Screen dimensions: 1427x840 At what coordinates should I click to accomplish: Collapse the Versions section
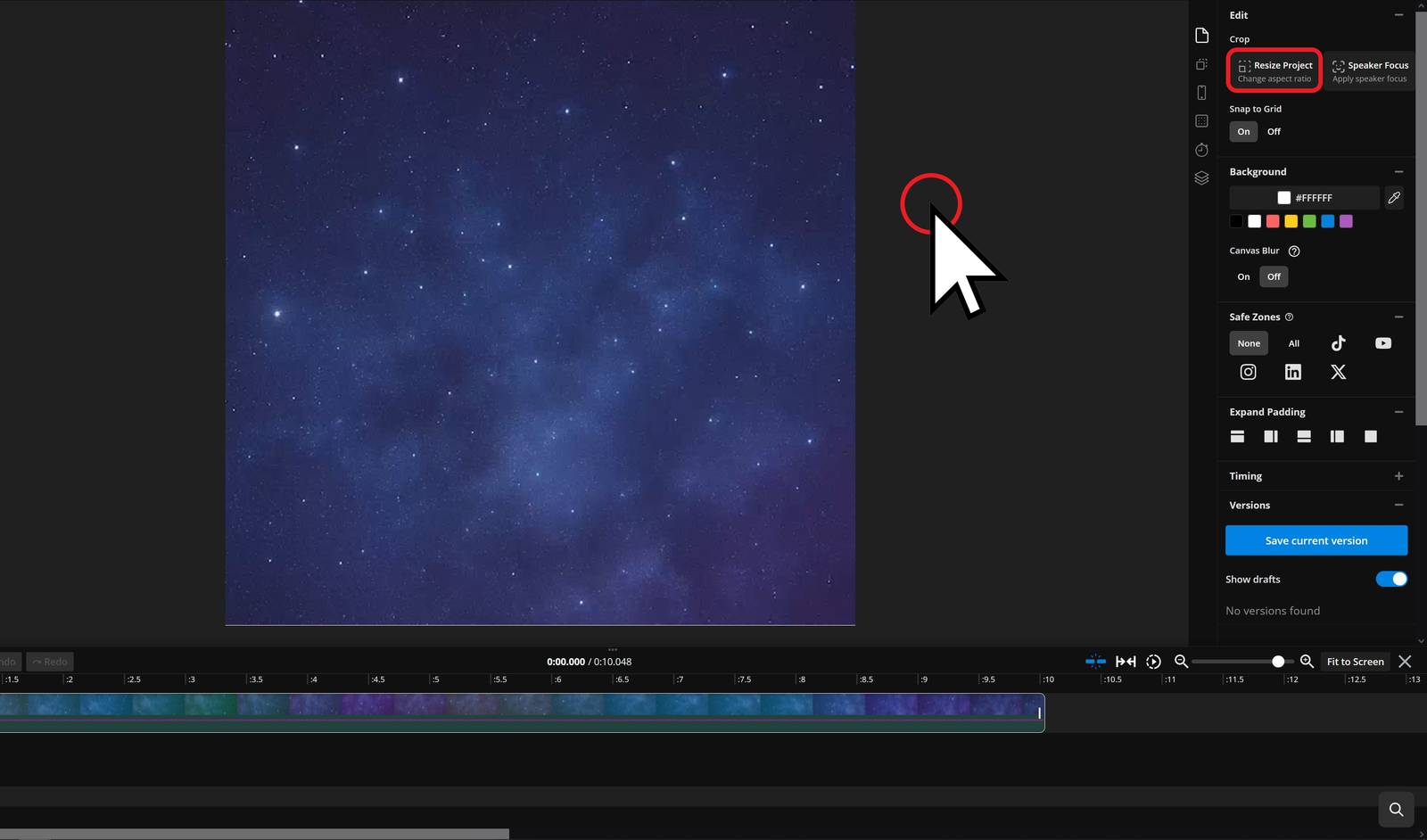pos(1398,505)
